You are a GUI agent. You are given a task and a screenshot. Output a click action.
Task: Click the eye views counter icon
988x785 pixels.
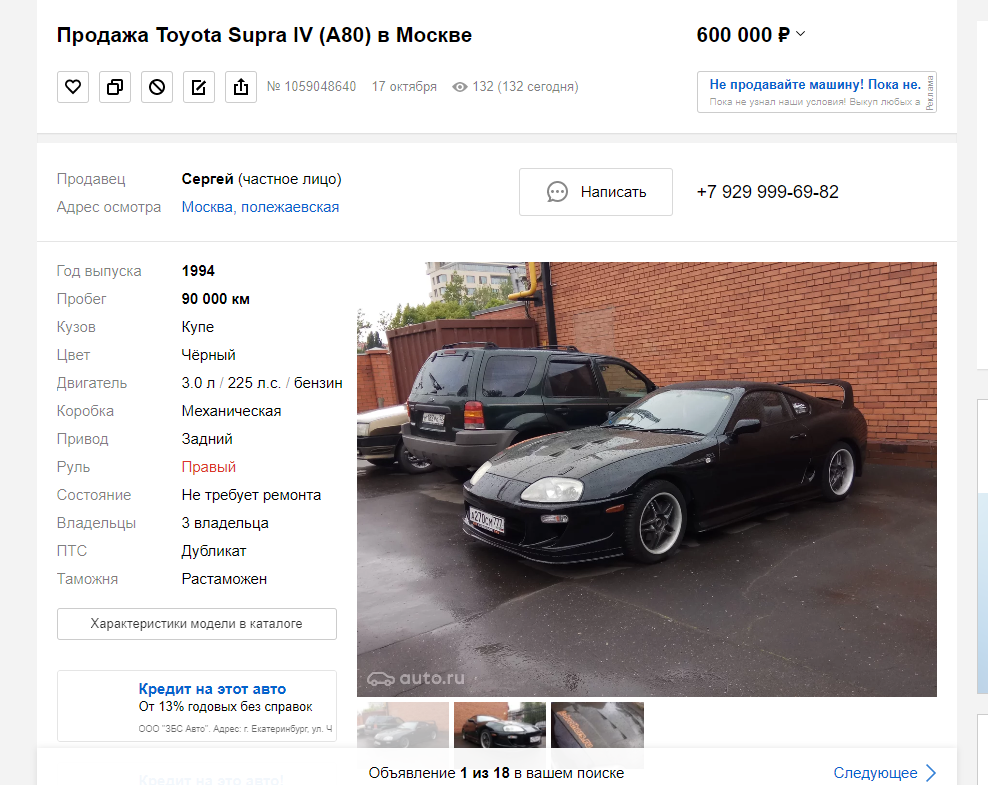coord(460,87)
